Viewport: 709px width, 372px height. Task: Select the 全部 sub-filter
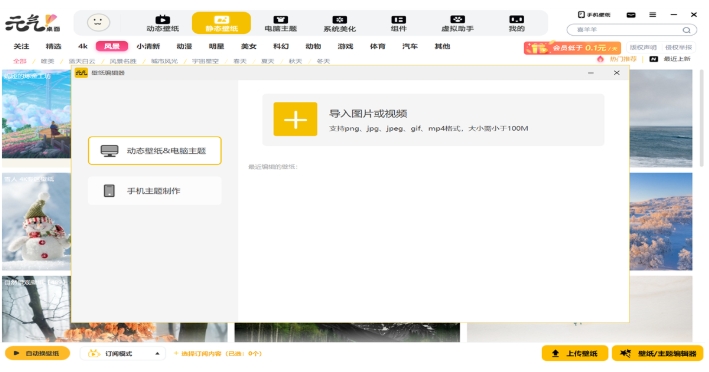[19, 61]
